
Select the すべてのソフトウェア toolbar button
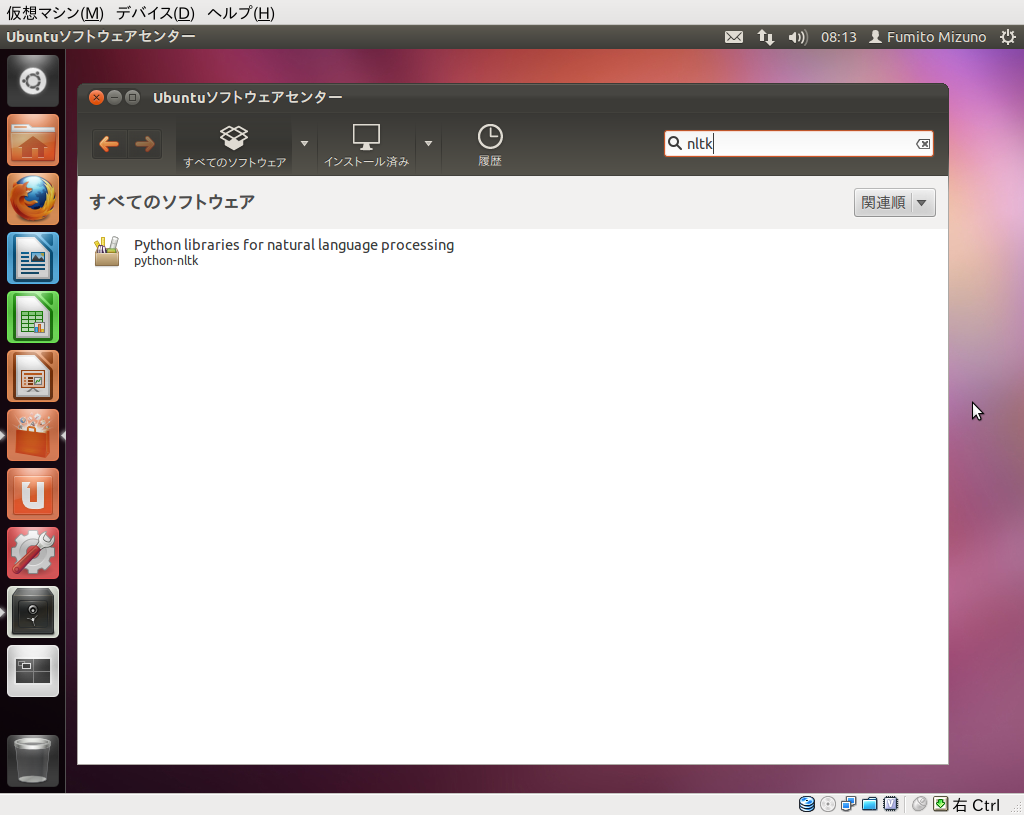pos(234,146)
